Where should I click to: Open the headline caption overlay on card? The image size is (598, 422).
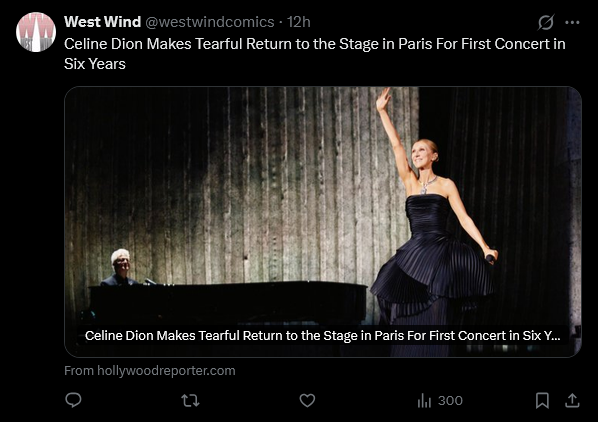pyautogui.click(x=323, y=335)
